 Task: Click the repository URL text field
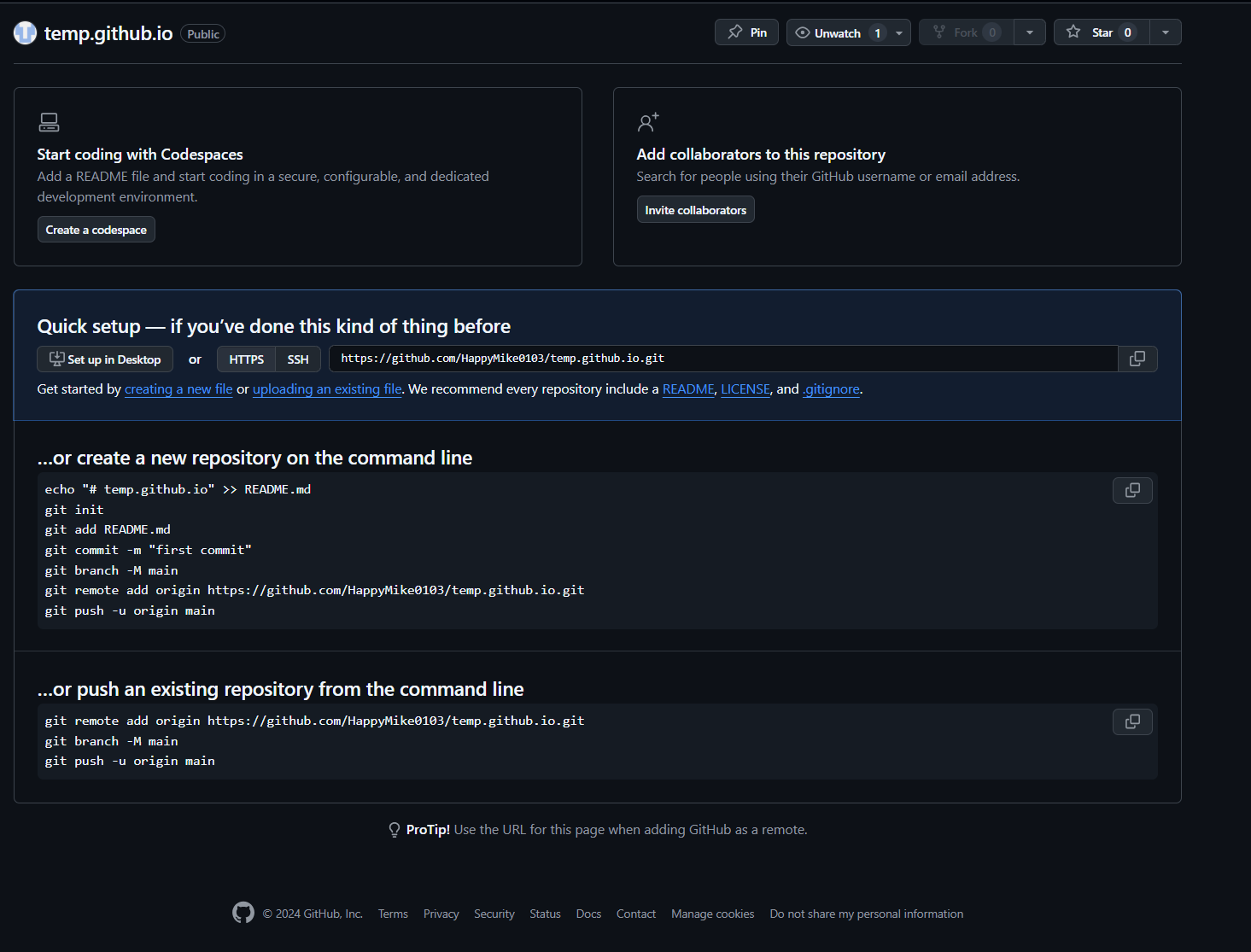click(x=723, y=359)
